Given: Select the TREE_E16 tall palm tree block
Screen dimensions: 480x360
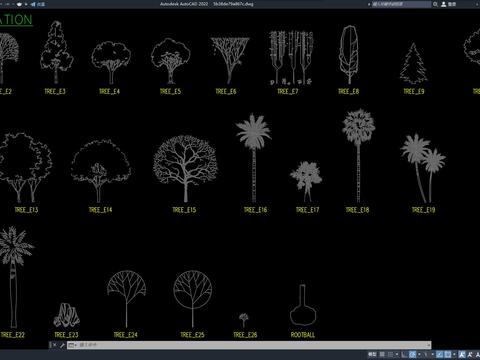Looking at the screenshot, I should click(x=254, y=158).
